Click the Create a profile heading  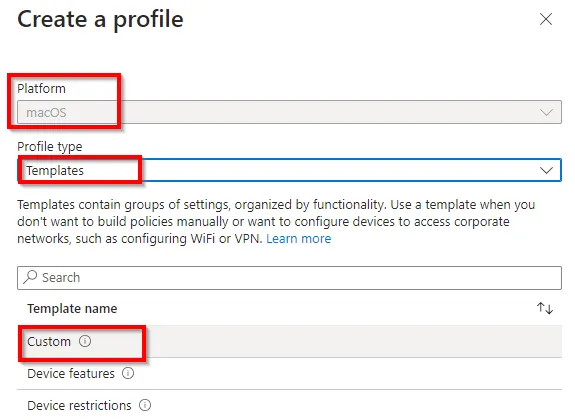[100, 19]
